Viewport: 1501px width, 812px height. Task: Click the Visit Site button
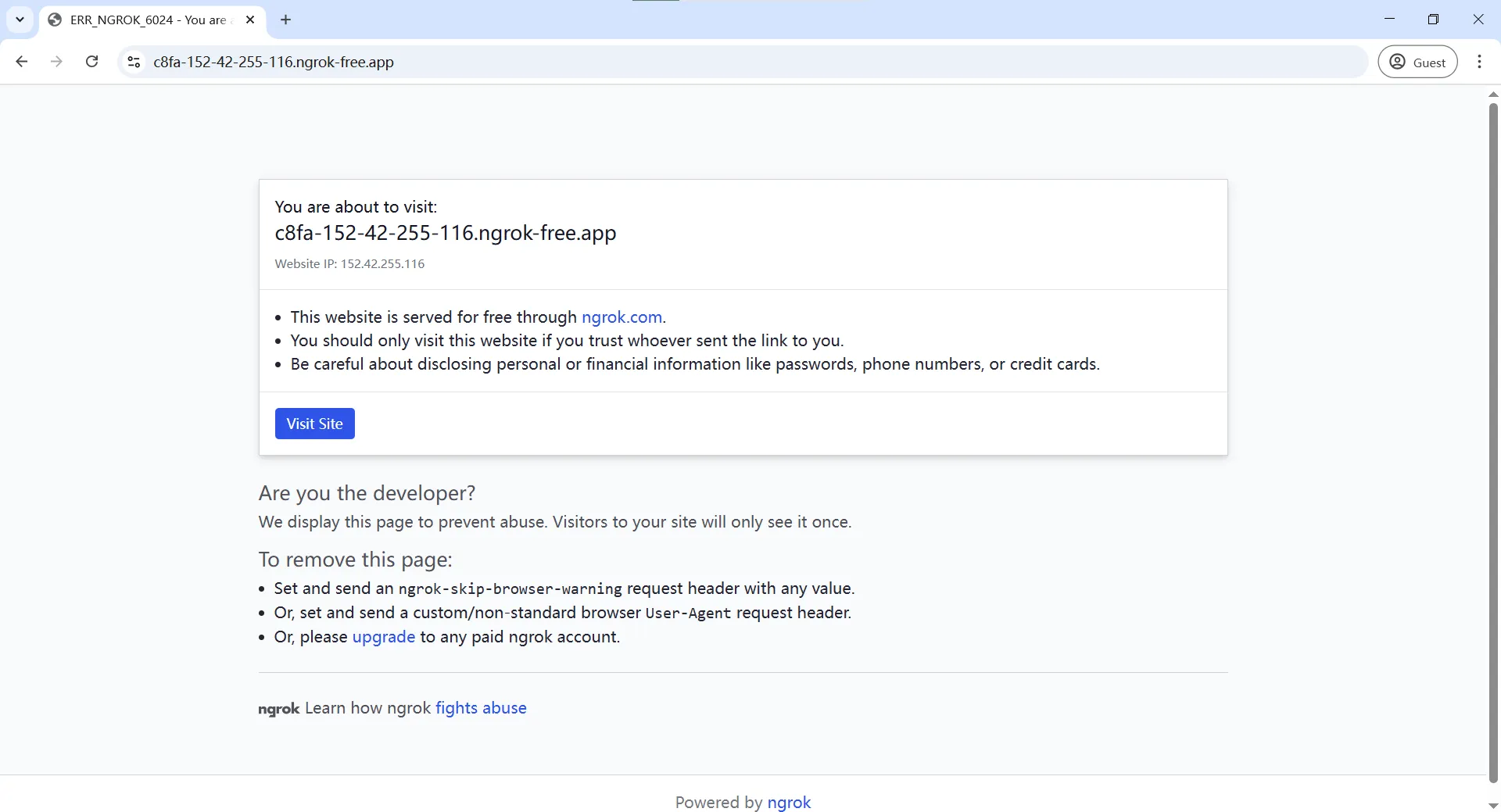coord(315,424)
